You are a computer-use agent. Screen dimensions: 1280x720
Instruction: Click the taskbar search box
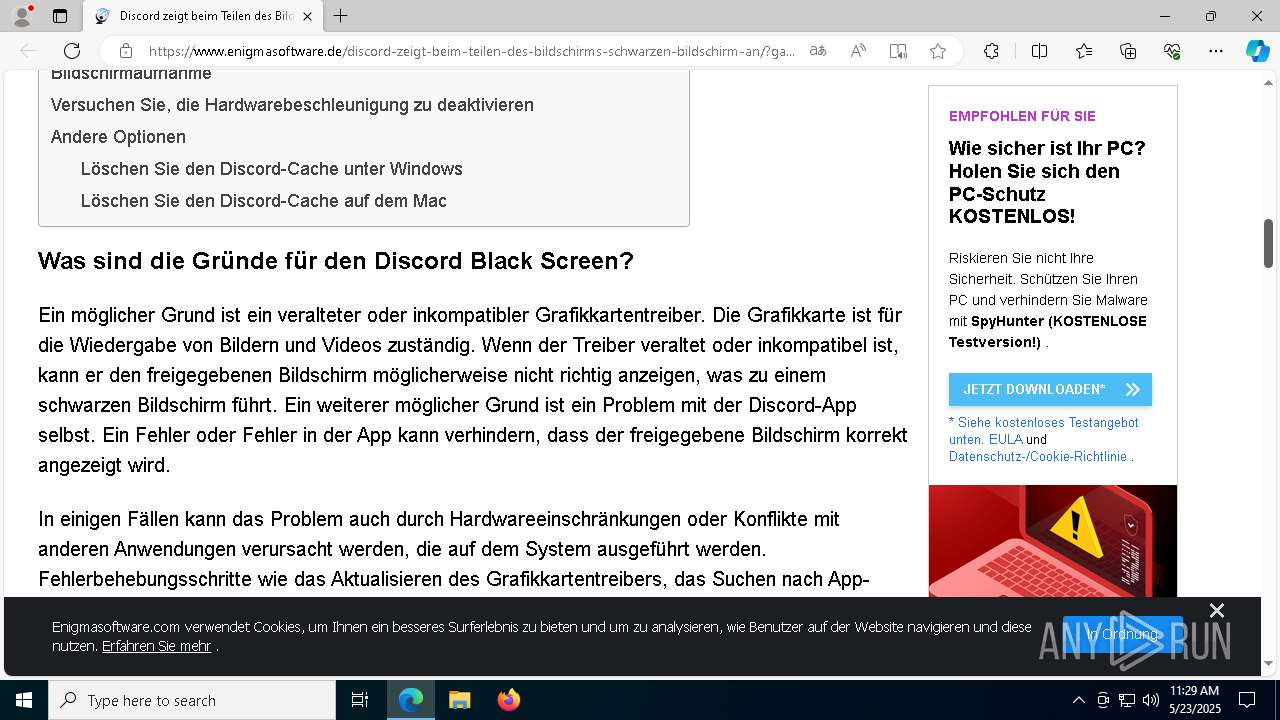pyautogui.click(x=192, y=700)
